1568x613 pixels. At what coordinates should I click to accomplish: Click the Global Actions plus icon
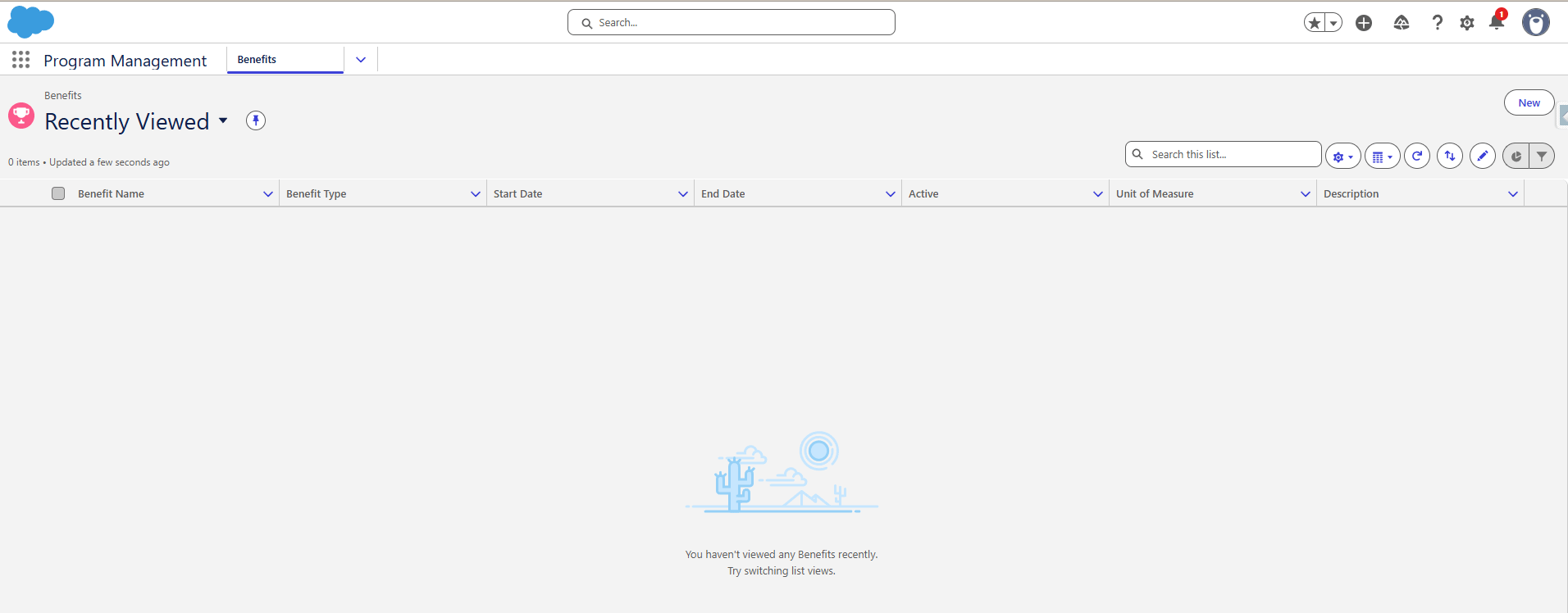pyautogui.click(x=1364, y=23)
